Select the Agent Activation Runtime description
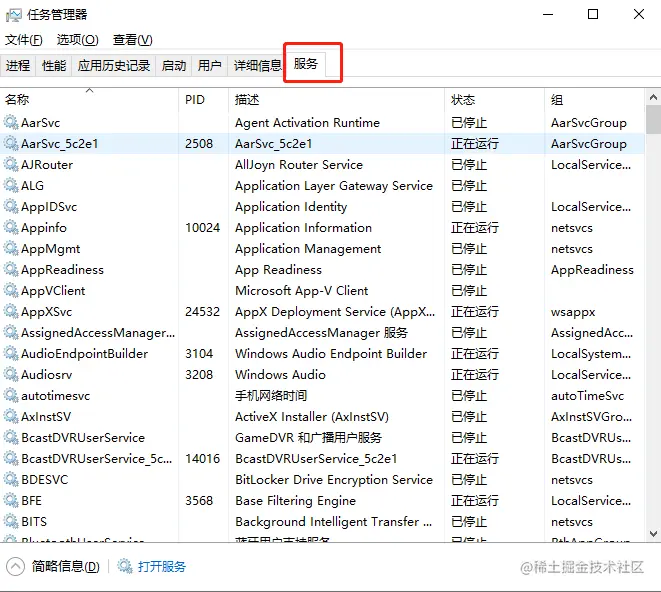This screenshot has height=592, width=661. [x=307, y=122]
